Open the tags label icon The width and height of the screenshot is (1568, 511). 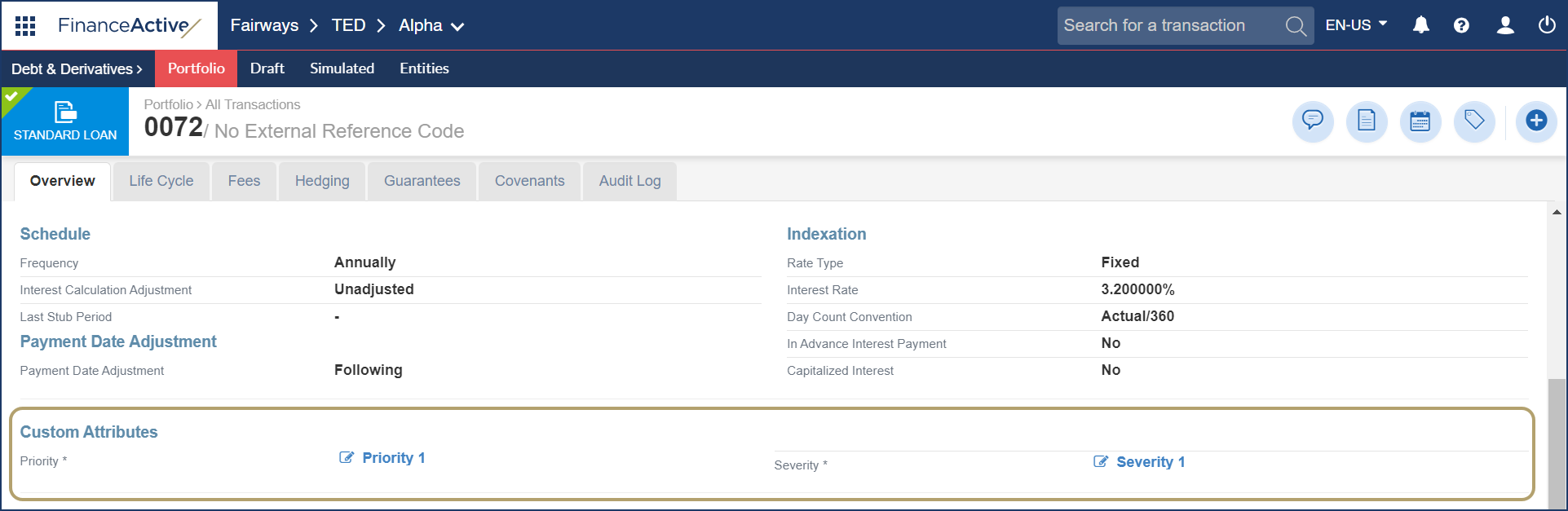[x=1474, y=121]
